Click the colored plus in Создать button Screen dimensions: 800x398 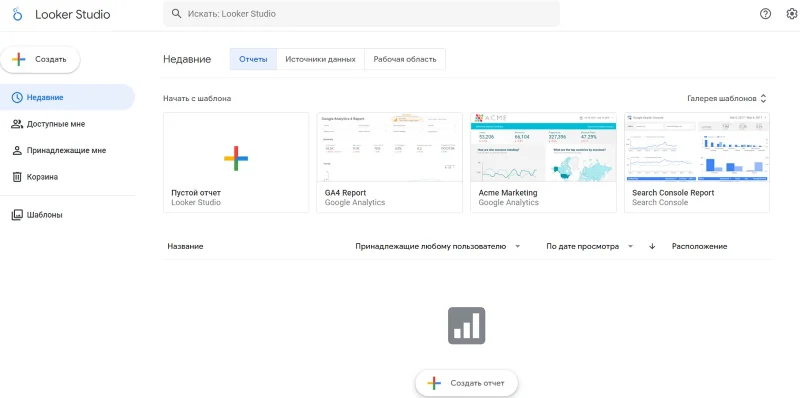(19, 59)
